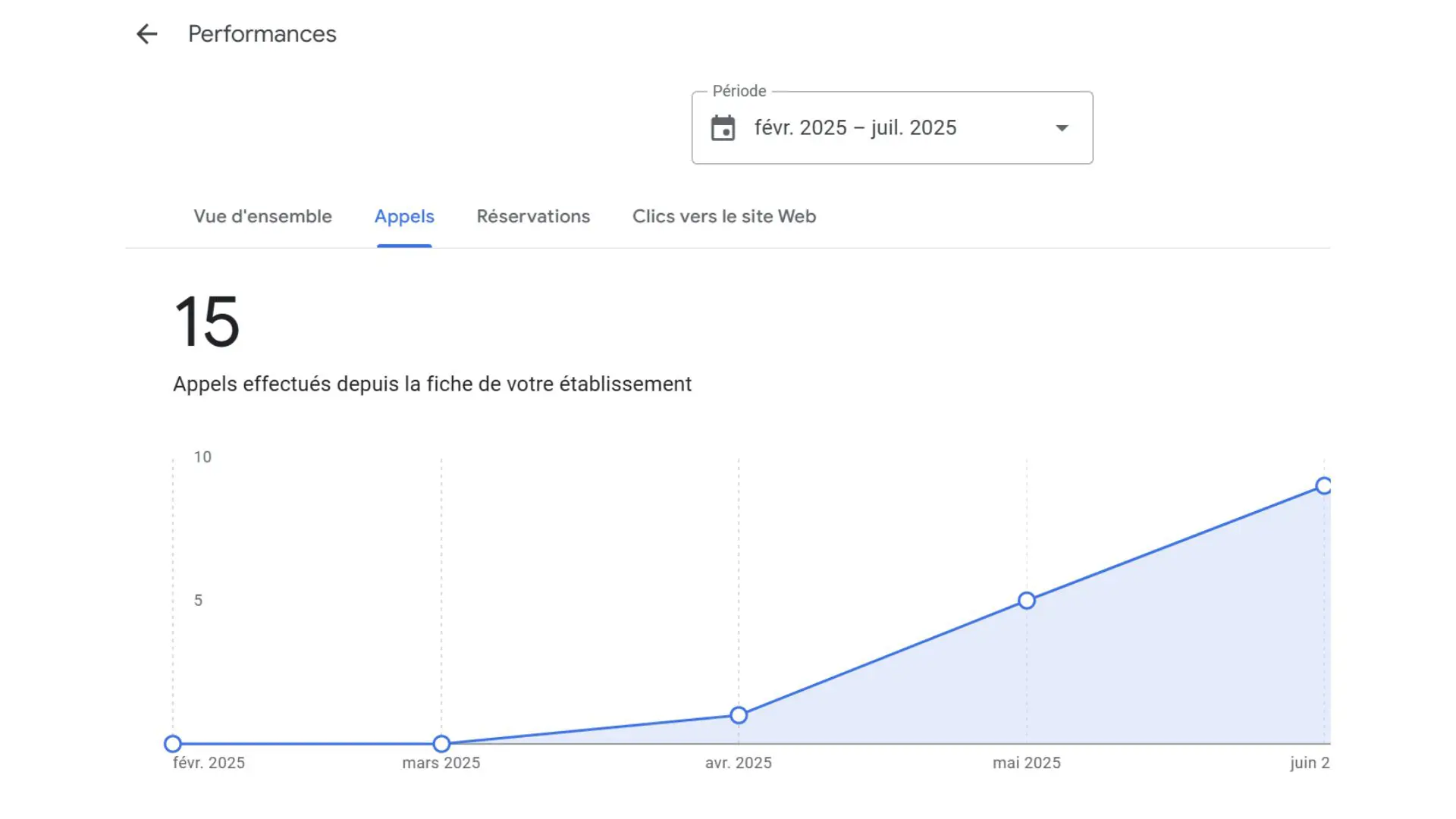Viewport: 1456px width, 819px height.
Task: Navigate back with the arrow icon
Action: (146, 33)
